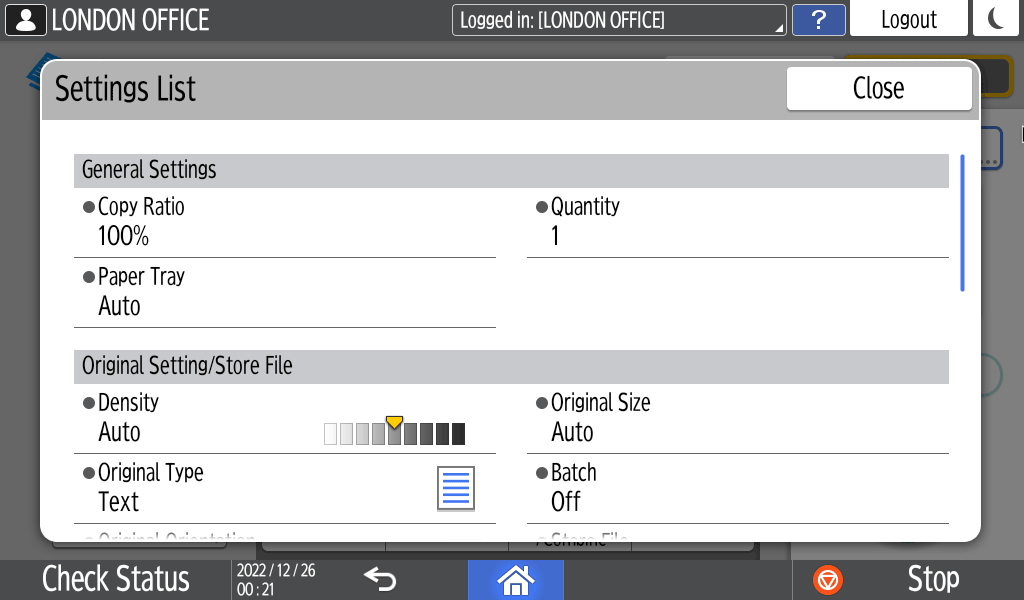This screenshot has height=600, width=1024.
Task: Select the Quantity setting entry
Action: [x=737, y=222]
